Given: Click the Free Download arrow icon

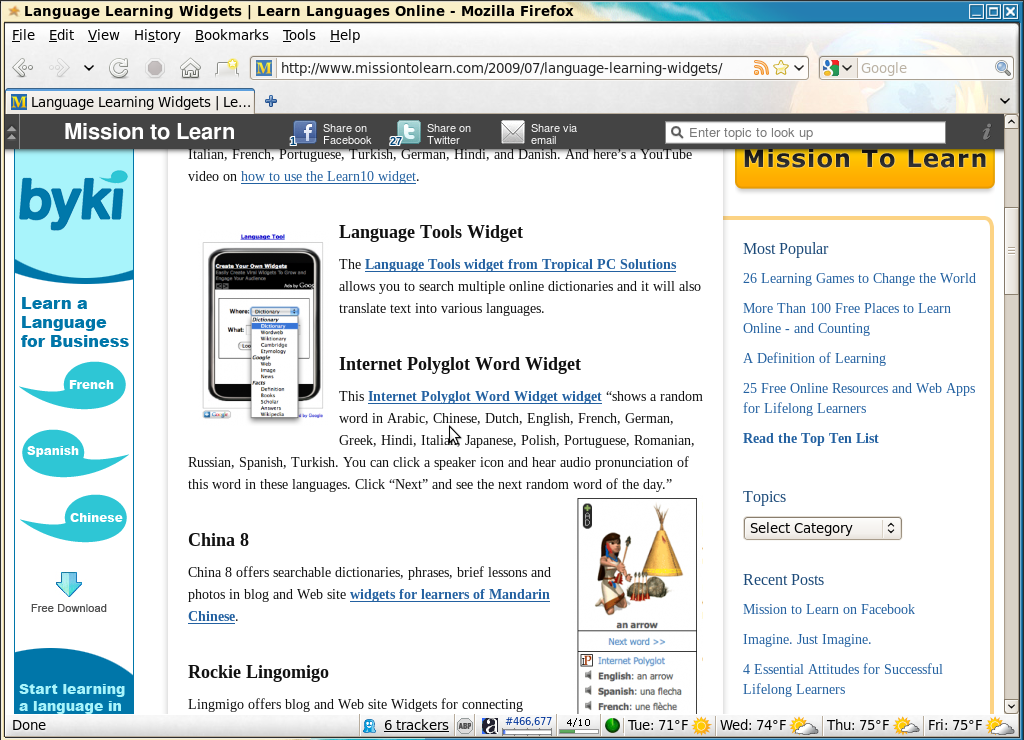Looking at the screenshot, I should pos(69,584).
